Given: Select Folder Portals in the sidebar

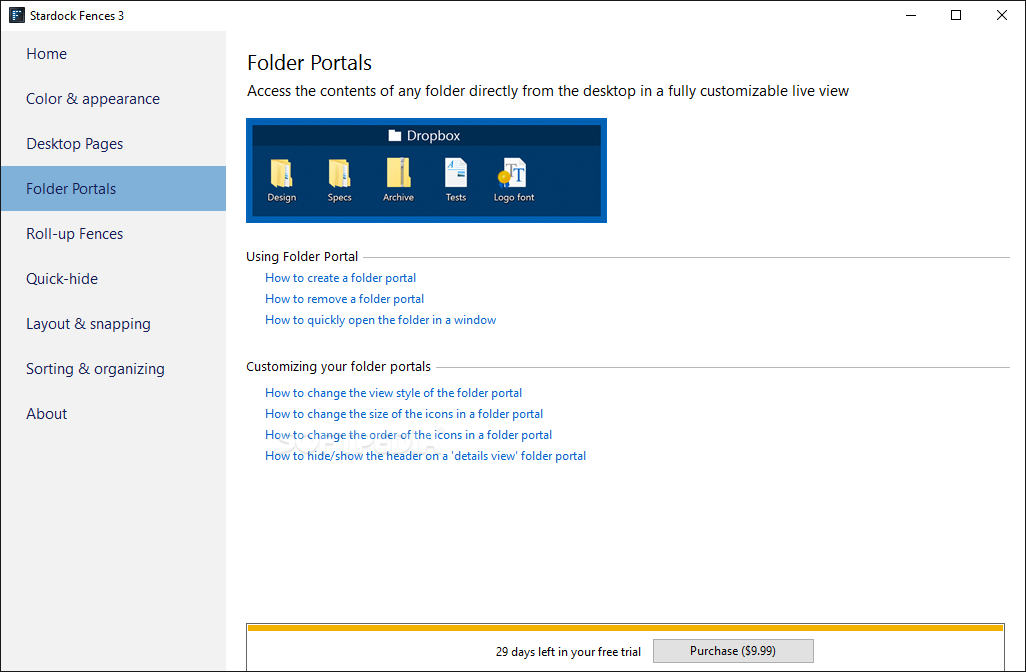Looking at the screenshot, I should click(x=114, y=188).
